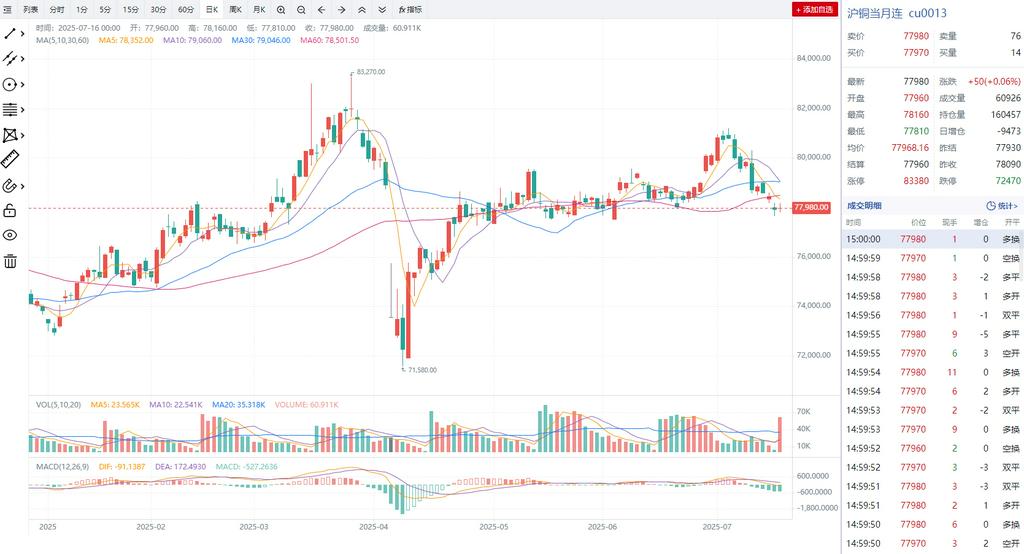1024x554 pixels.
Task: Delete drawings with the trash icon
Action: click(x=10, y=261)
